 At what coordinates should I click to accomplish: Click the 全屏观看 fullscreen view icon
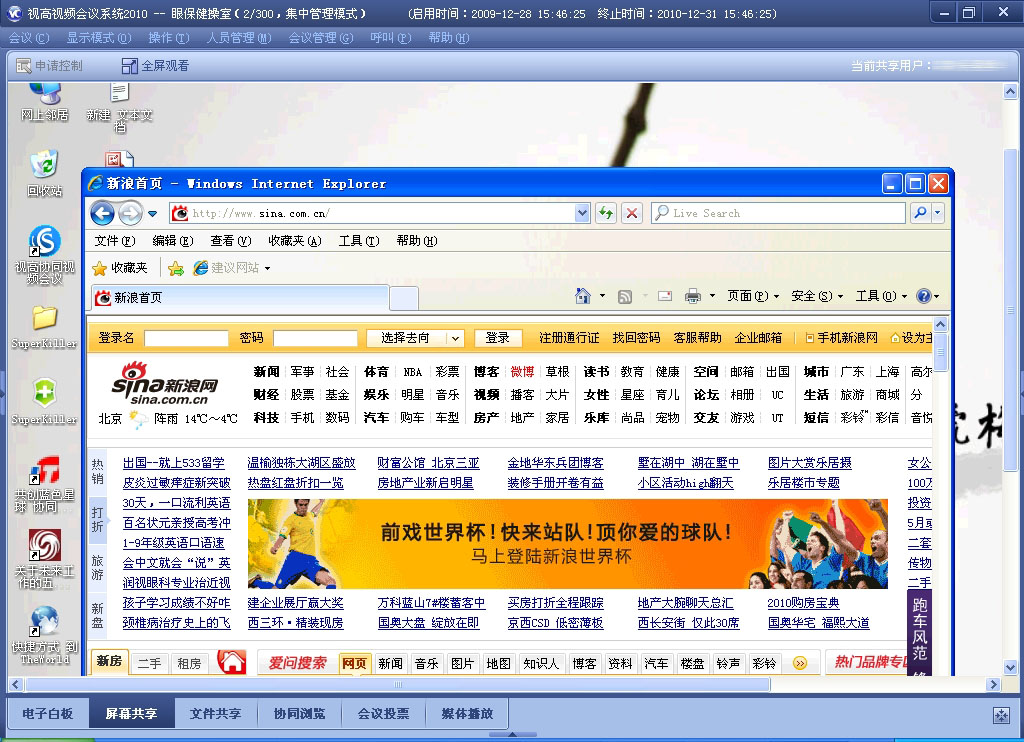129,66
